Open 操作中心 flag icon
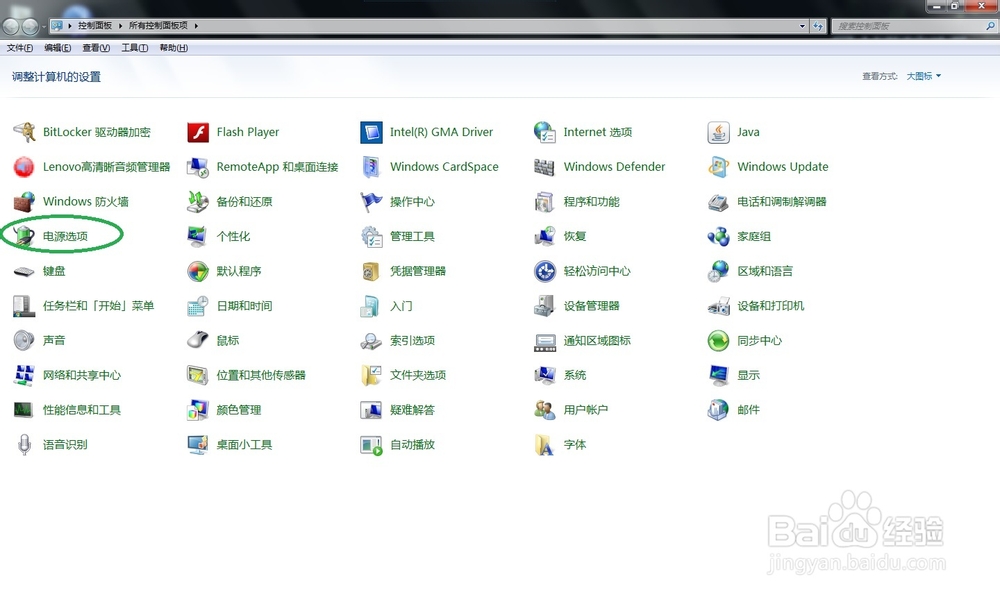 tap(371, 202)
